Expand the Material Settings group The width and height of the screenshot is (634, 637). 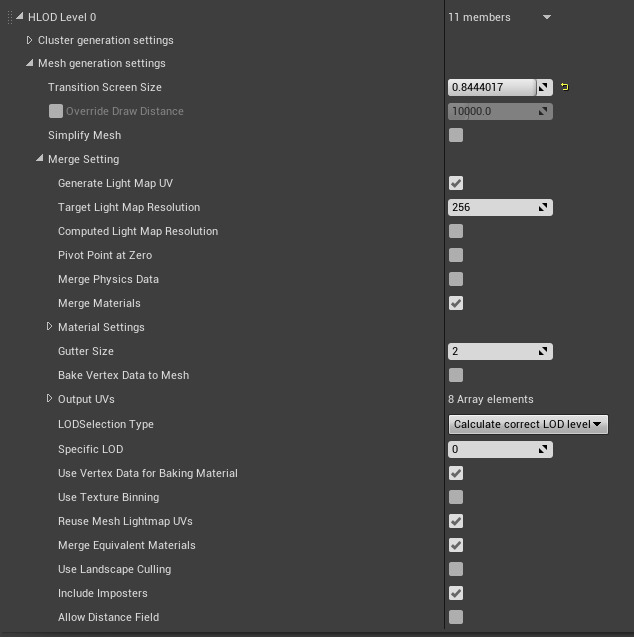pyautogui.click(x=50, y=327)
